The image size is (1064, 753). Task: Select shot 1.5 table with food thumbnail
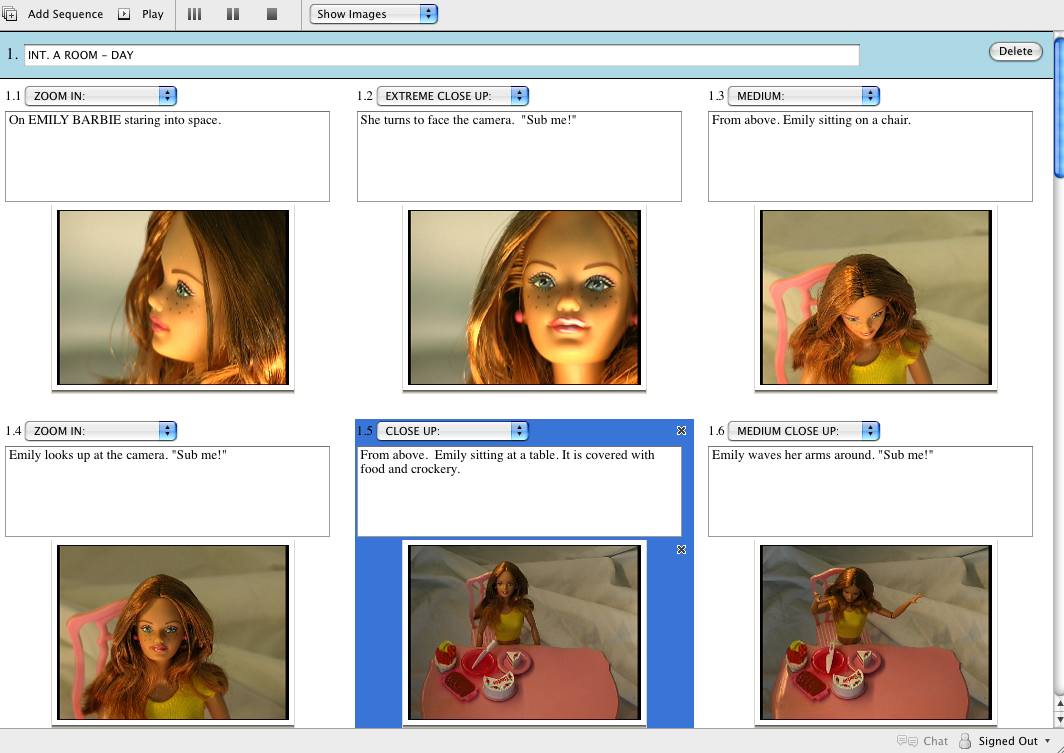coord(525,632)
